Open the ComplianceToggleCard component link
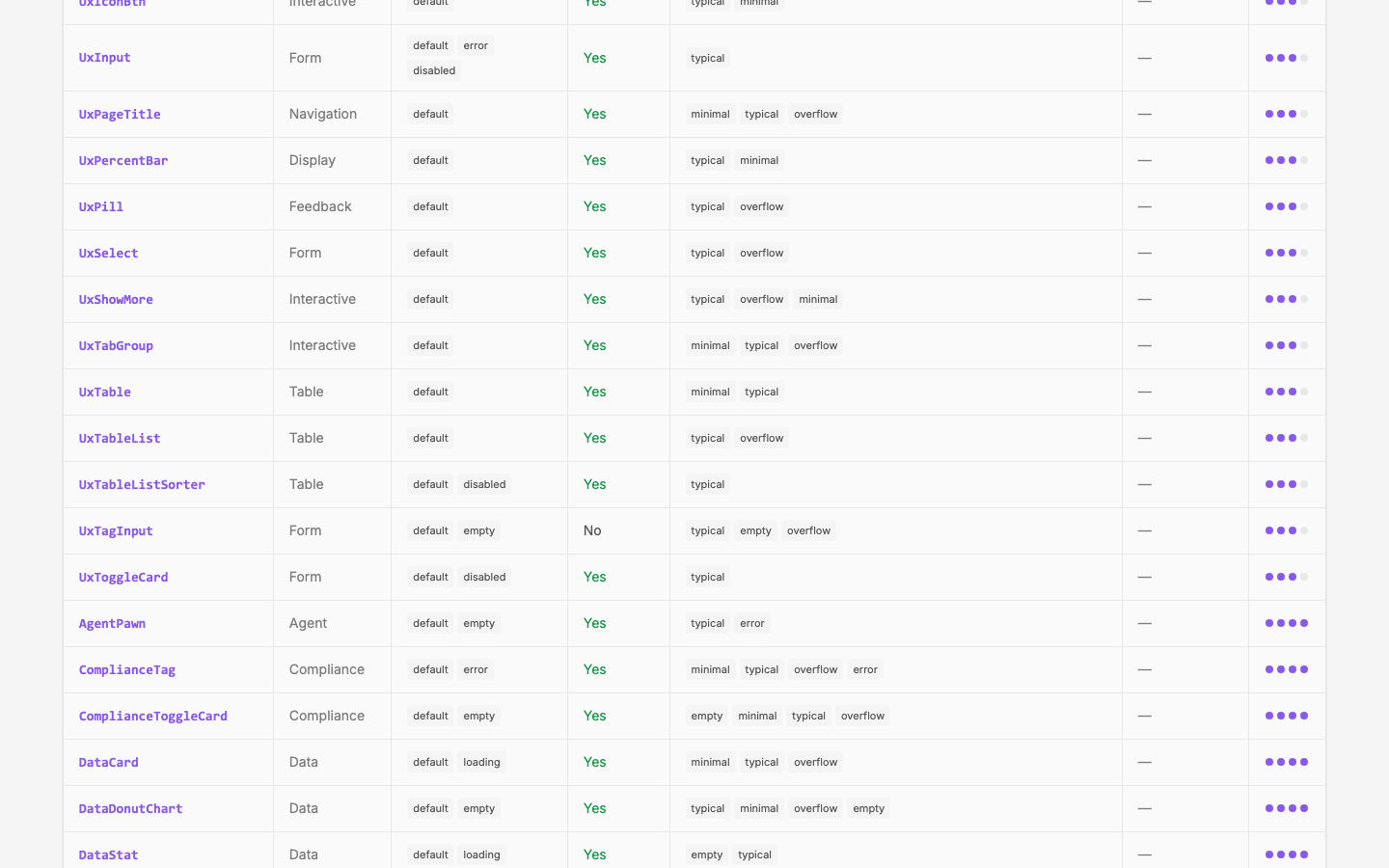This screenshot has height=868, width=1389. 152,716
